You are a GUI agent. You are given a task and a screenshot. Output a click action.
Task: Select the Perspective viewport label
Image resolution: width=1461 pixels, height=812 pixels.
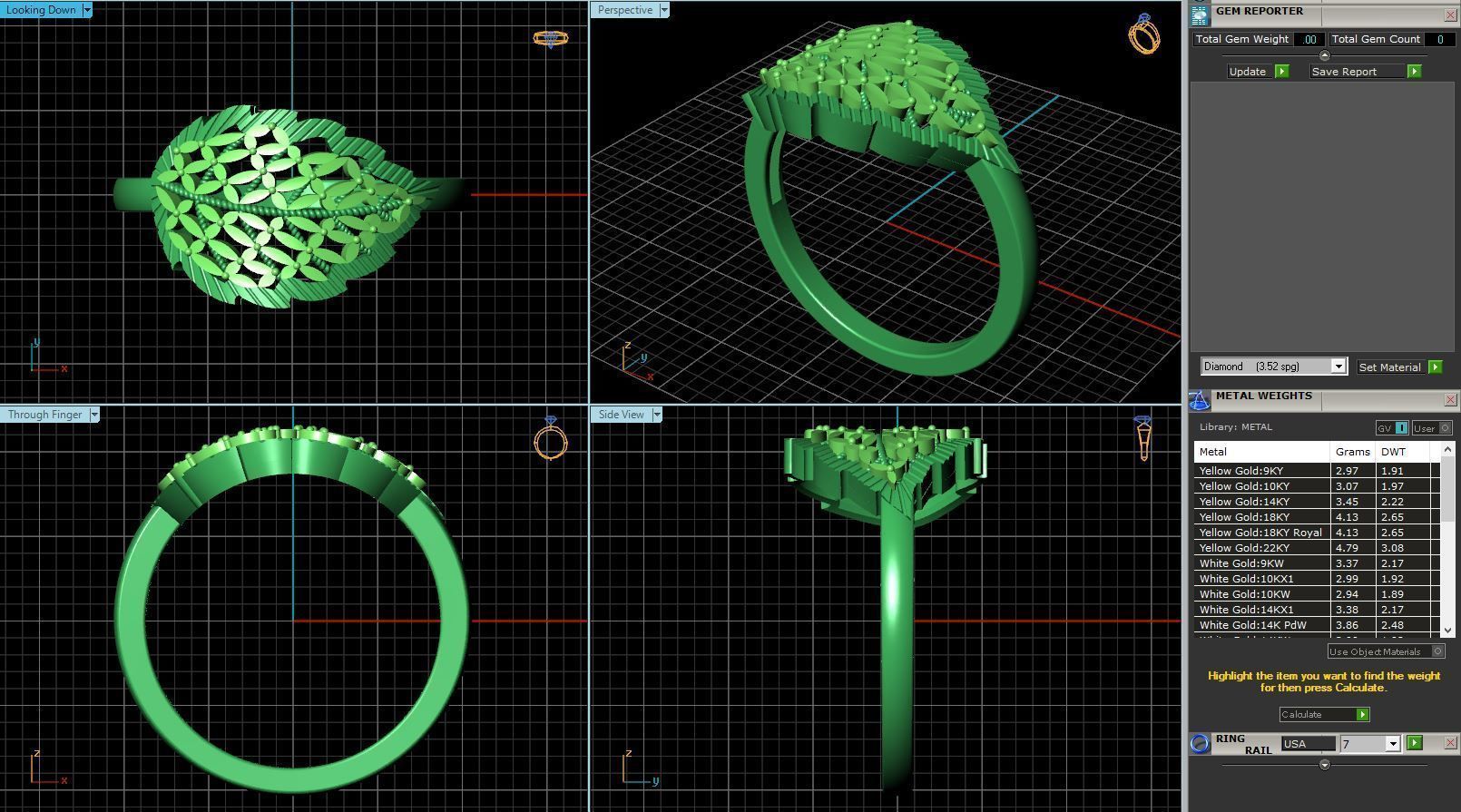[624, 10]
